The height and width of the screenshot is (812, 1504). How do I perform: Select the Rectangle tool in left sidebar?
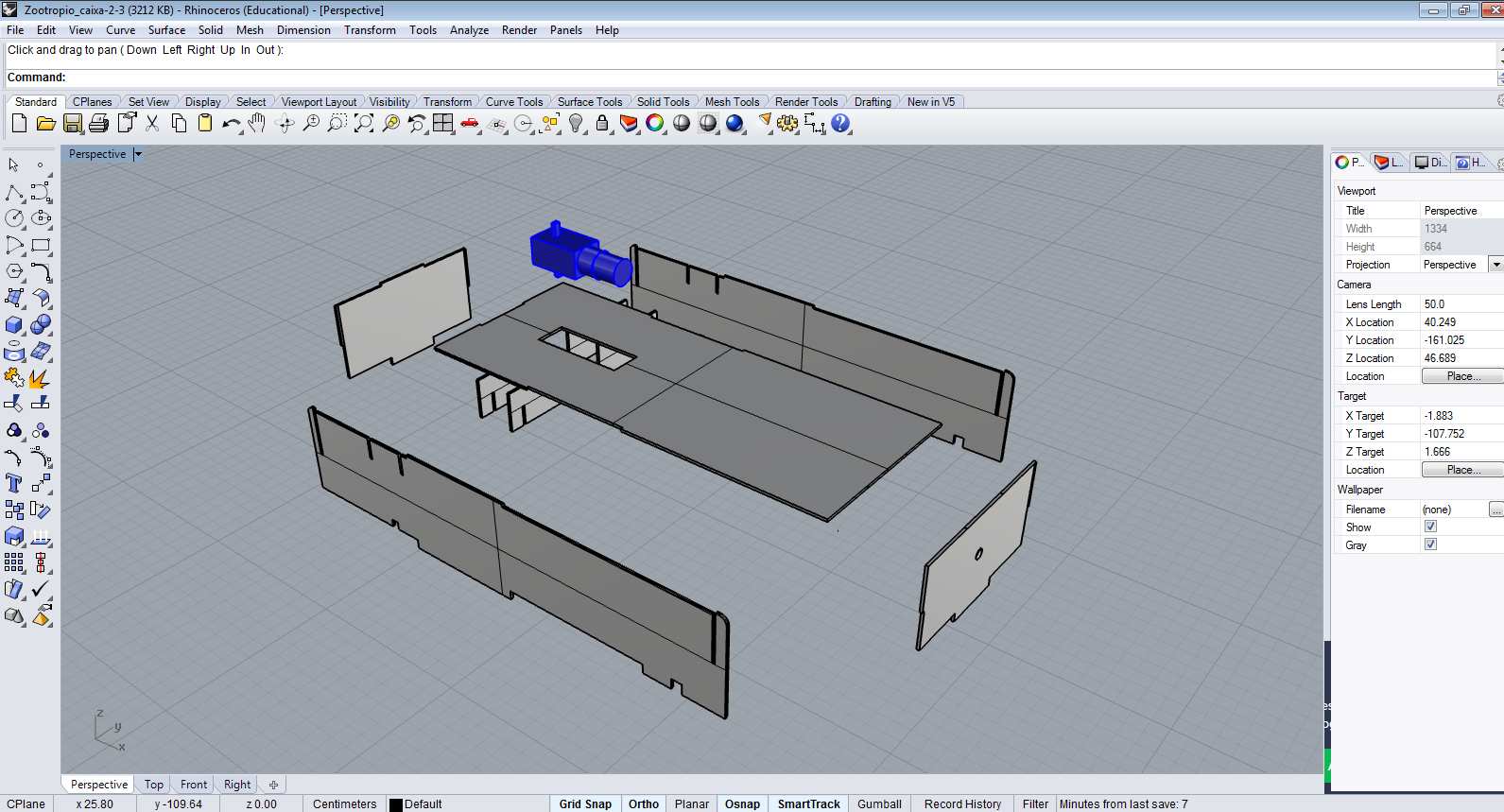pos(41,245)
